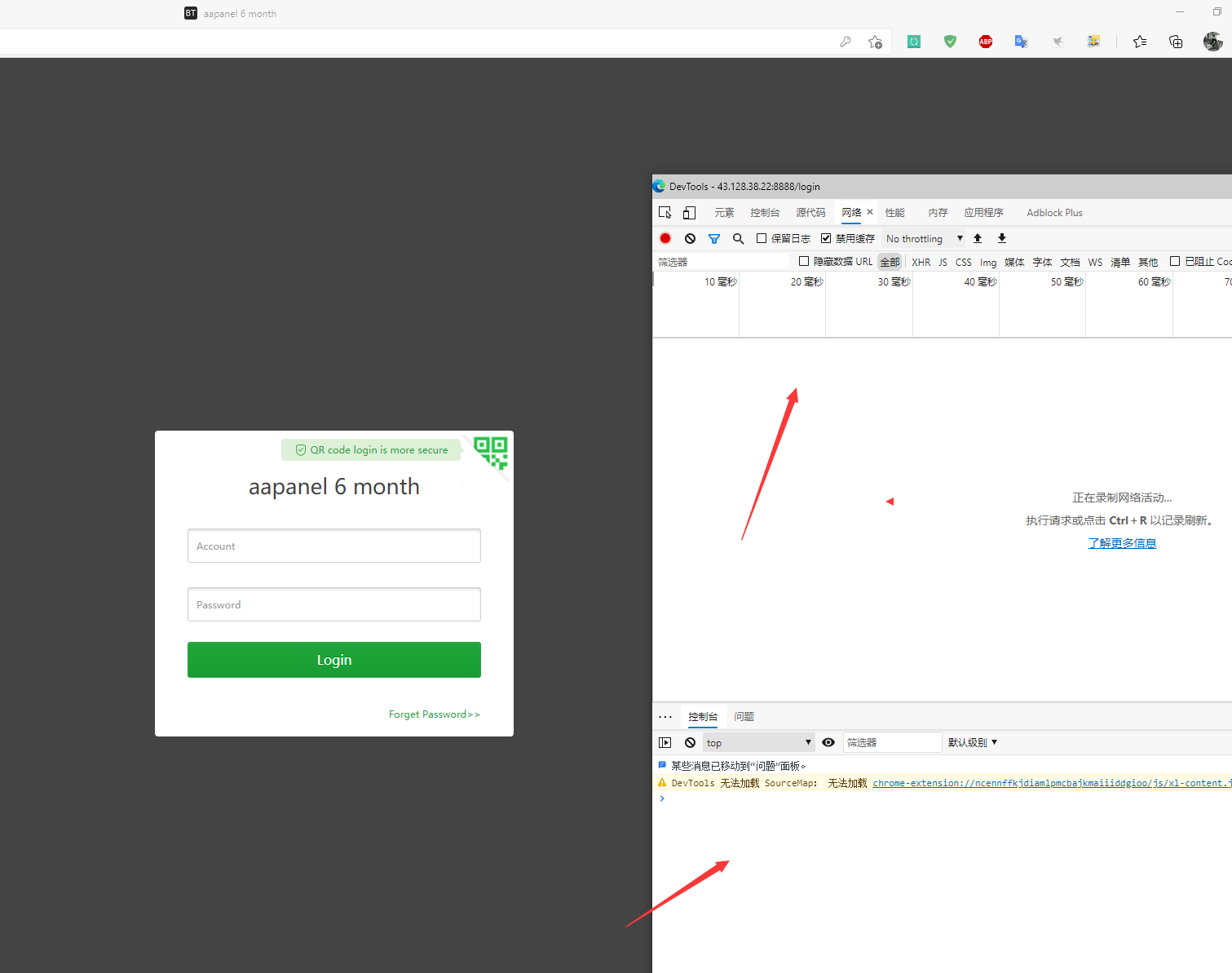Filter network requests by WS
Viewport: 1232px width, 973px height.
coord(1095,262)
